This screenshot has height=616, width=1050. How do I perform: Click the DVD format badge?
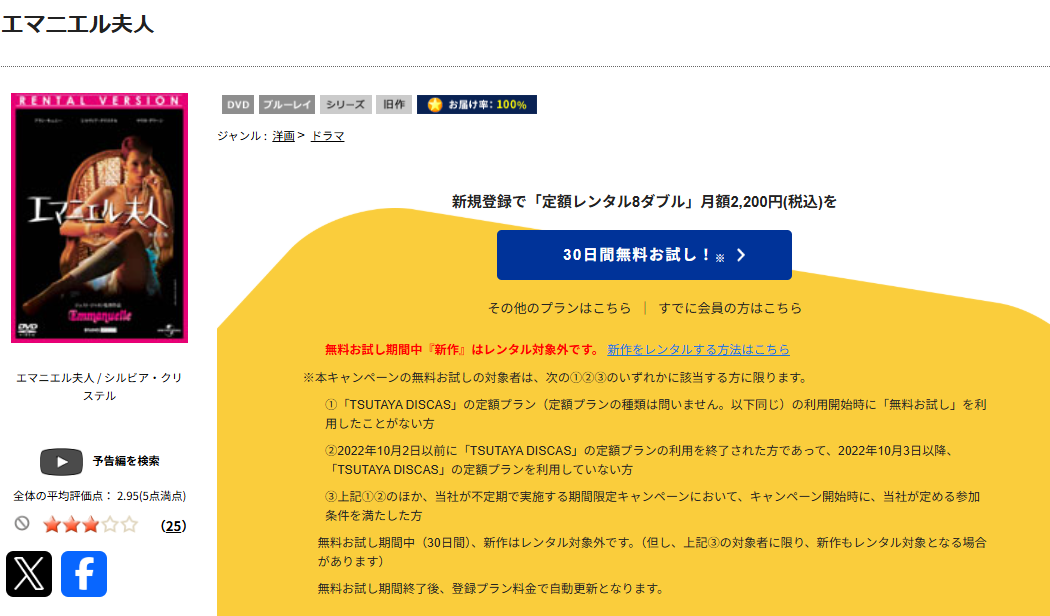238,104
